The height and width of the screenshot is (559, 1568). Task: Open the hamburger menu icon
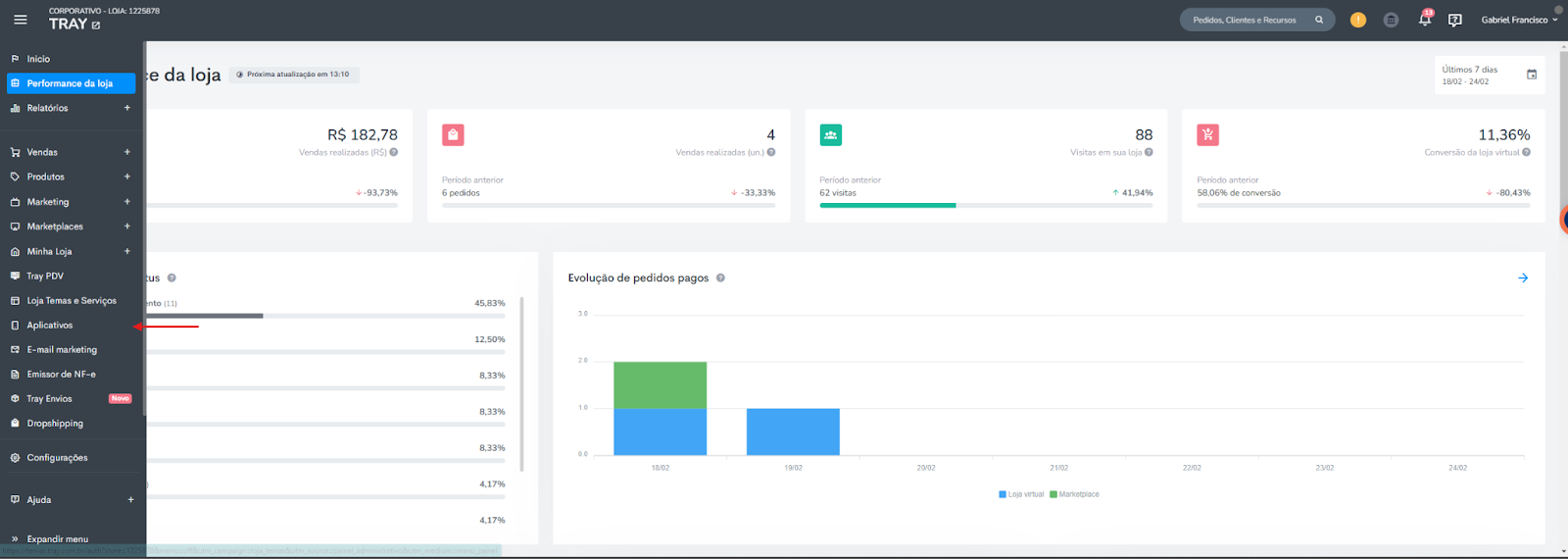pos(20,20)
